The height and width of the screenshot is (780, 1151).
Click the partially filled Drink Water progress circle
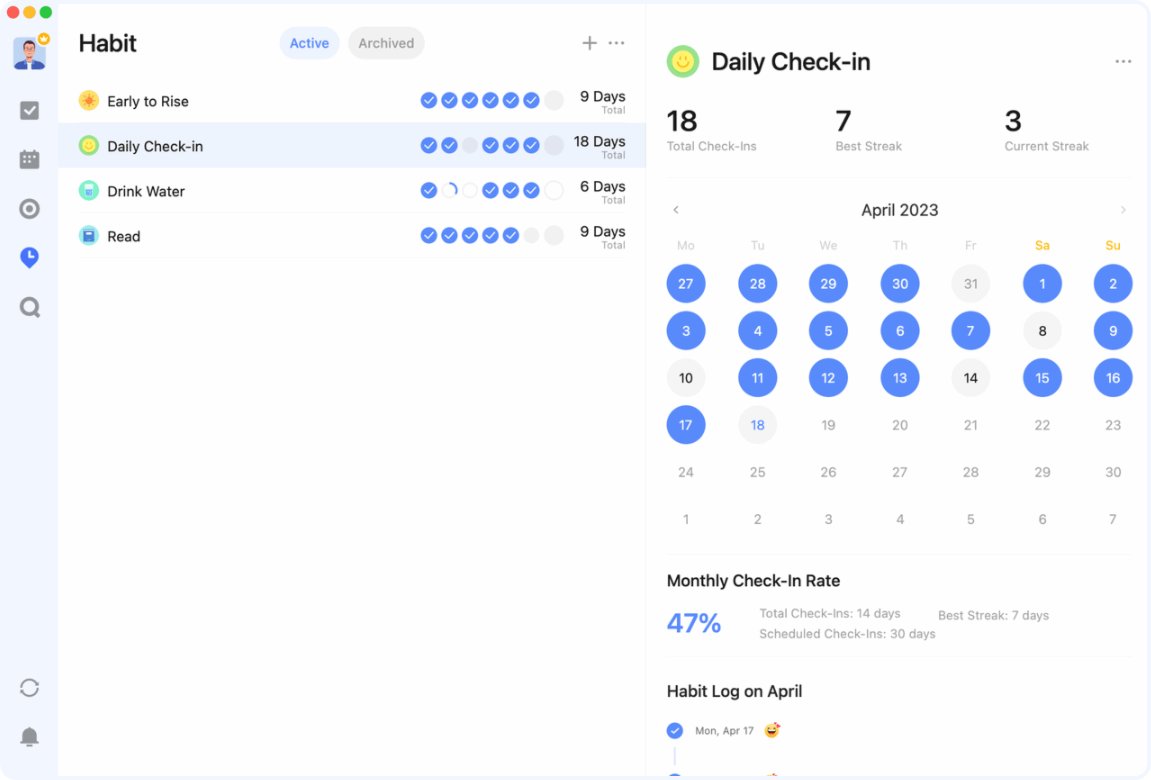[x=449, y=190]
